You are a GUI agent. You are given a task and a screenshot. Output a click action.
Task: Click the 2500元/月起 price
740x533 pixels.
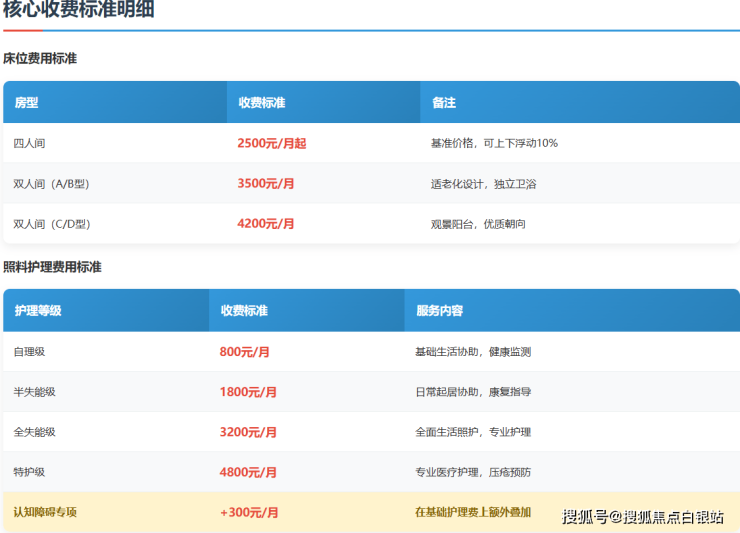tap(272, 143)
